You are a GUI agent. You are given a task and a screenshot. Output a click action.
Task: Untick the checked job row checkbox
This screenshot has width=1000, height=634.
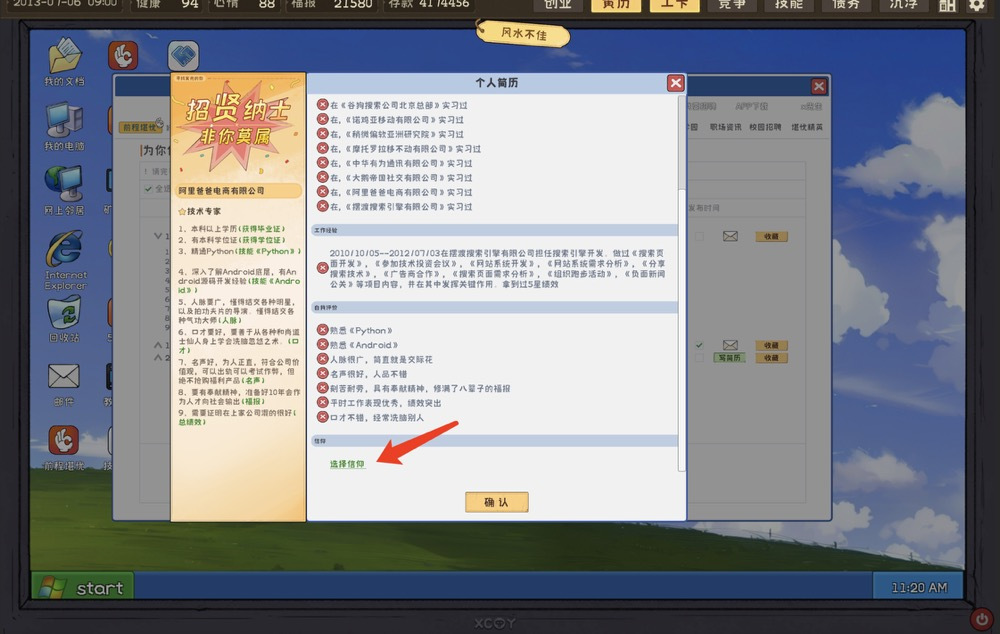[x=700, y=345]
